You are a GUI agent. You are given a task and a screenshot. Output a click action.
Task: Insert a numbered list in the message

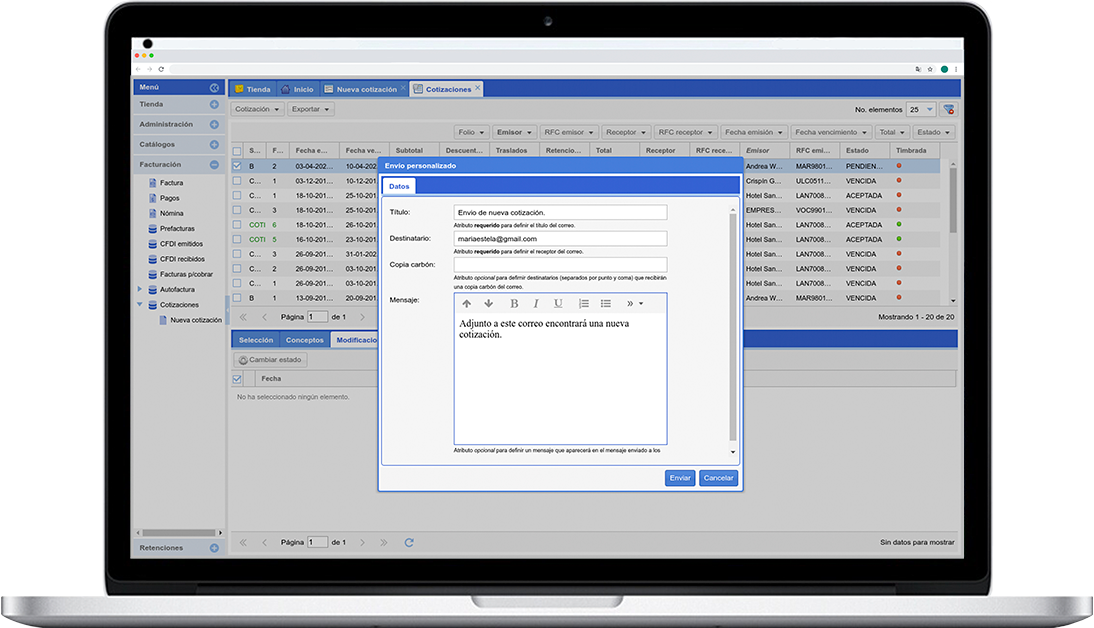click(x=584, y=303)
